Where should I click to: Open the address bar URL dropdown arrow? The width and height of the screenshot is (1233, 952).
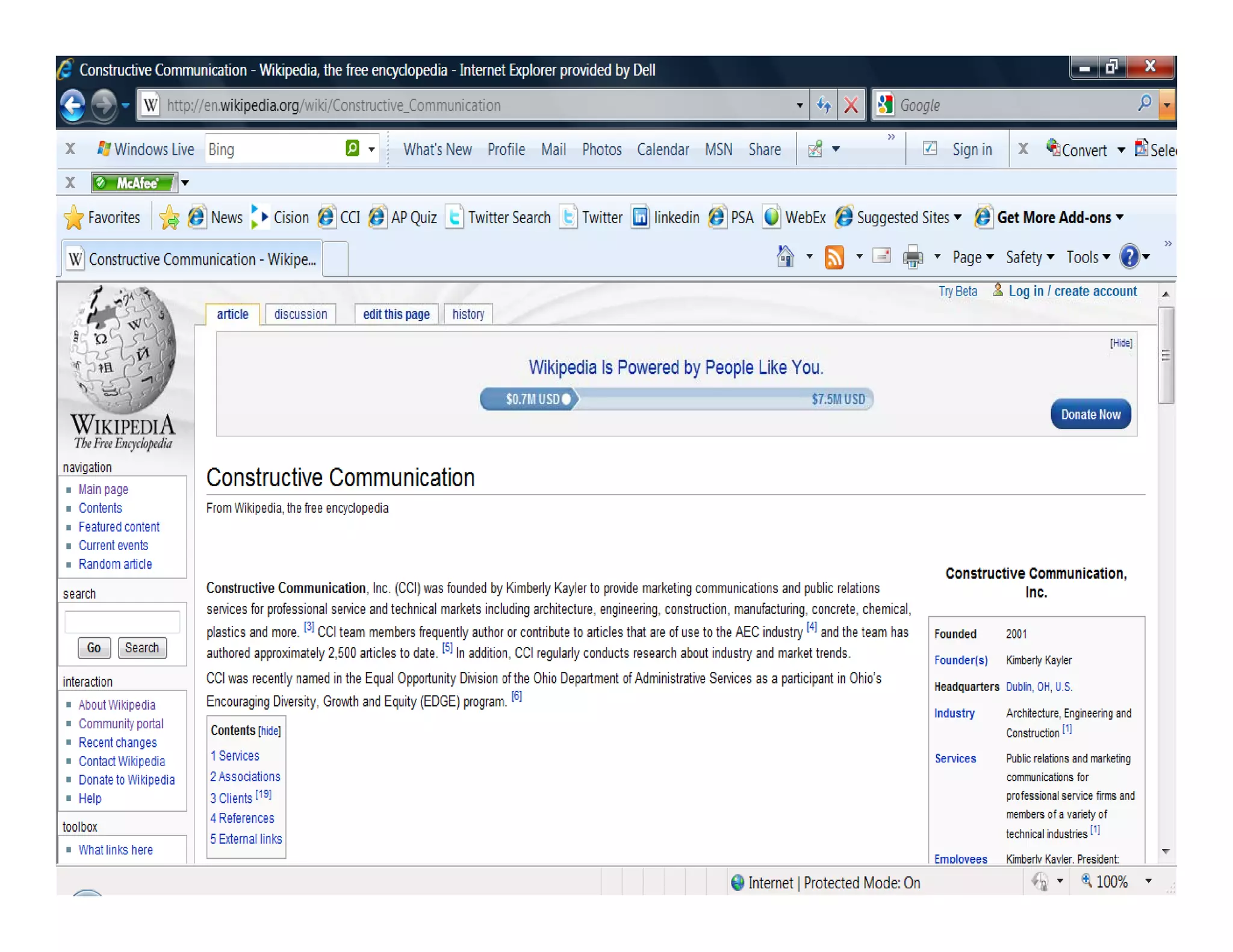799,106
